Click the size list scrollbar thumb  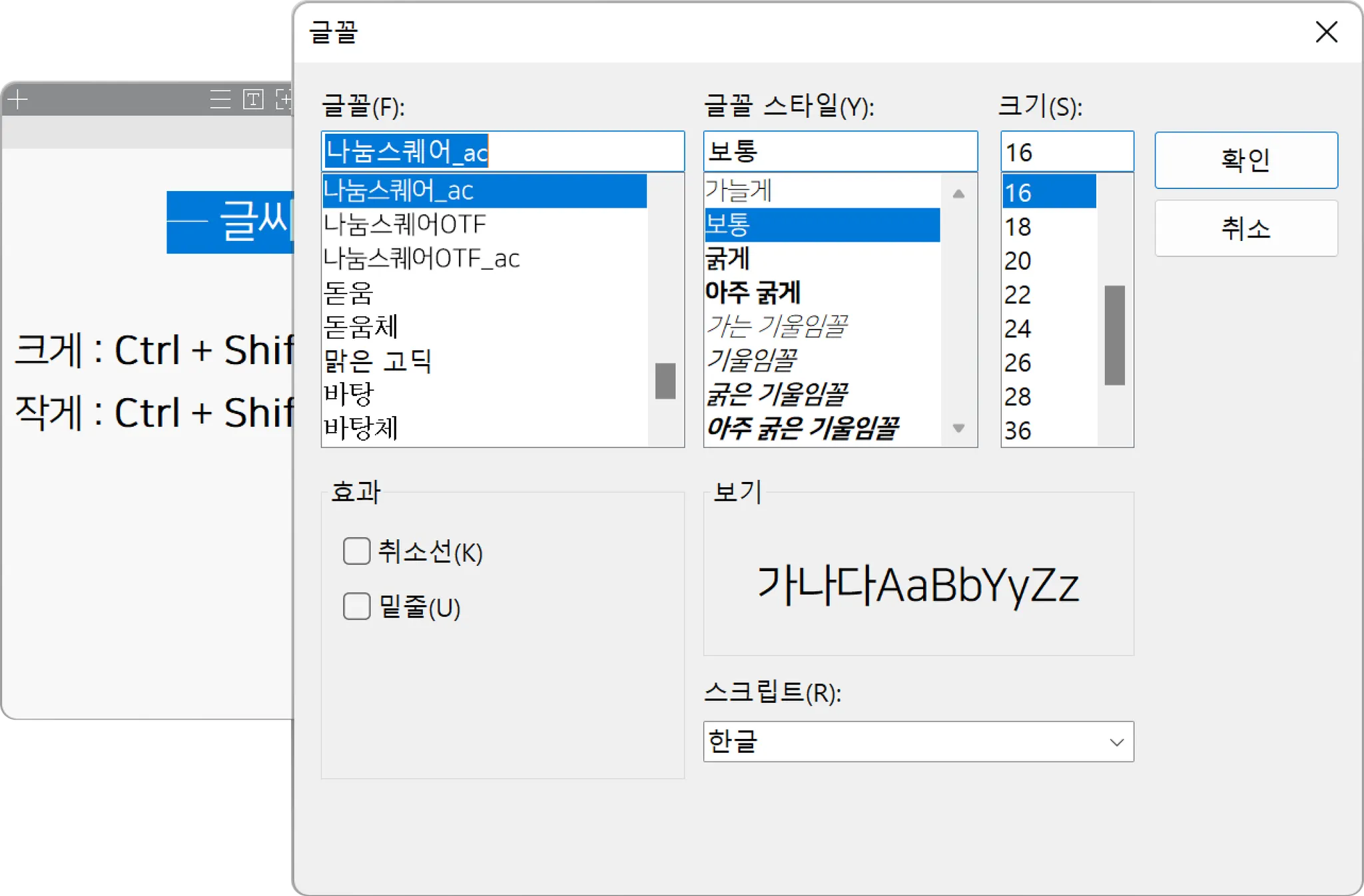pyautogui.click(x=1114, y=335)
